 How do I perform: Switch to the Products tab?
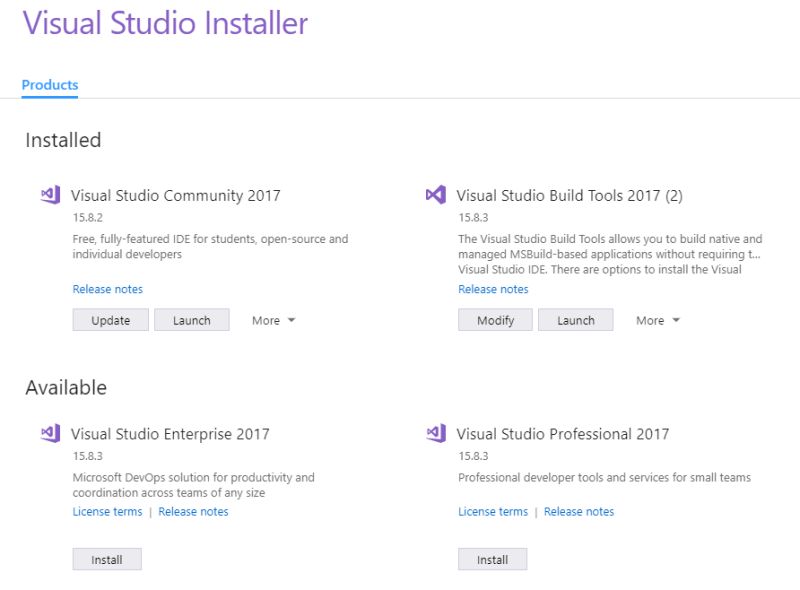[49, 85]
